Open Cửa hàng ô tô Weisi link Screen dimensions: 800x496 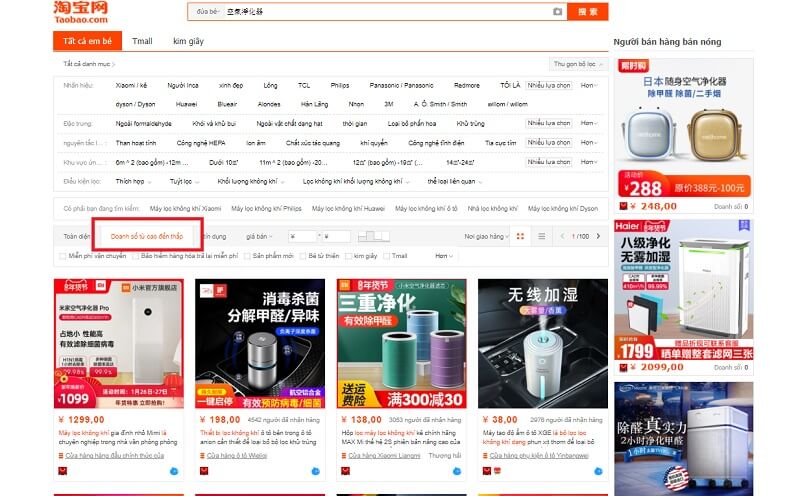click(237, 456)
